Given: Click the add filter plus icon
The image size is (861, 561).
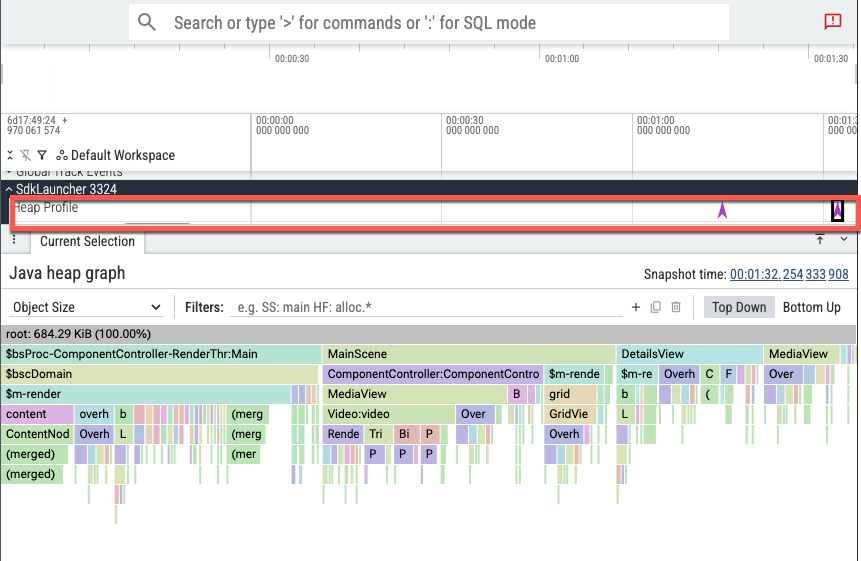Looking at the screenshot, I should click(635, 307).
